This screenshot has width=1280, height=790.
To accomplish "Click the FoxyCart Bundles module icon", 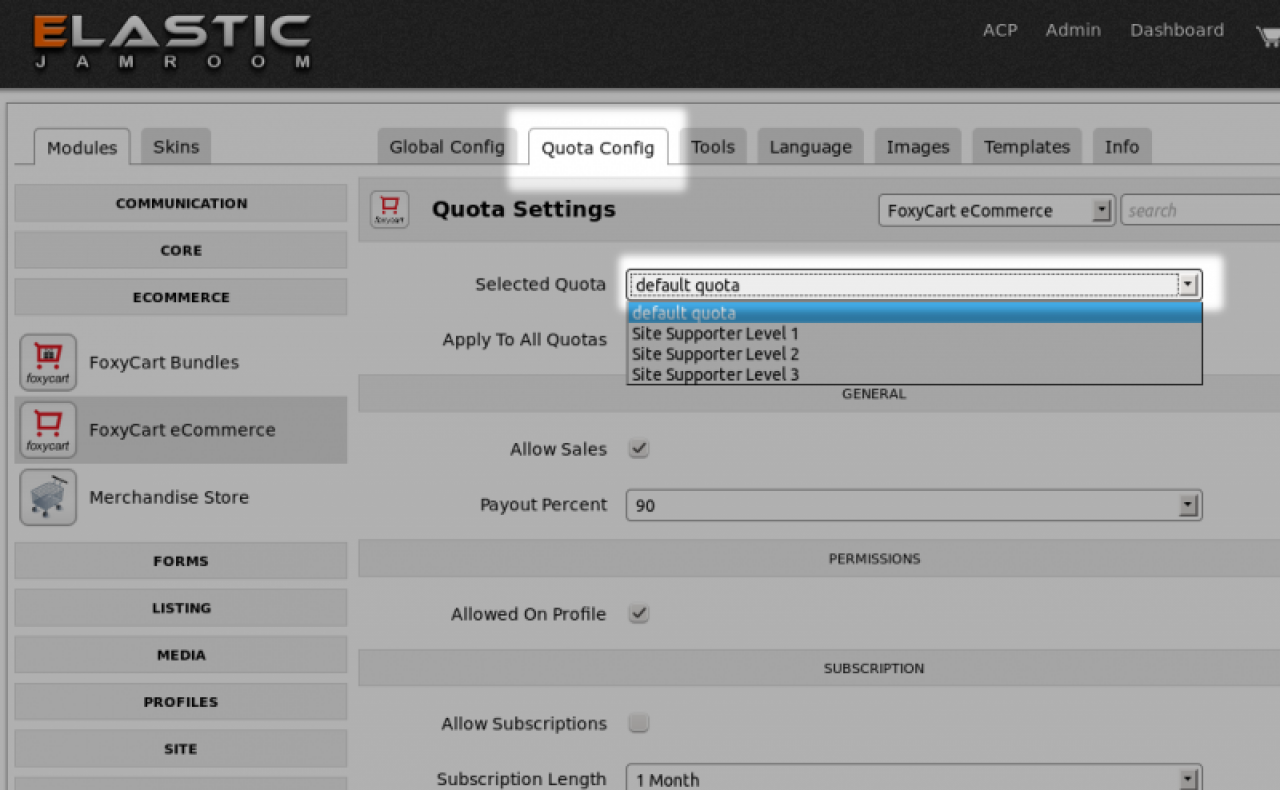I will pyautogui.click(x=48, y=362).
